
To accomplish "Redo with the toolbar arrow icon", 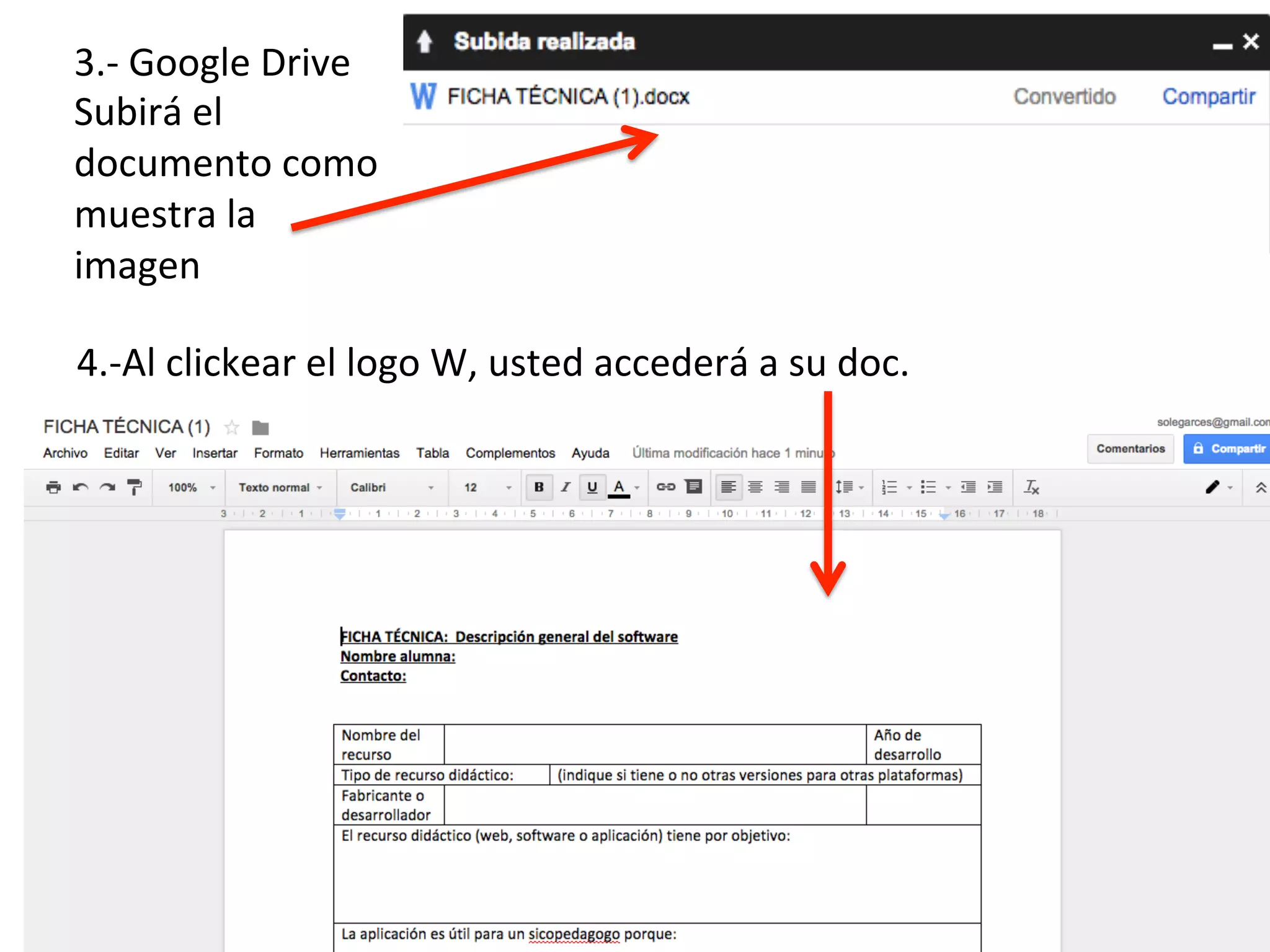I will point(107,488).
